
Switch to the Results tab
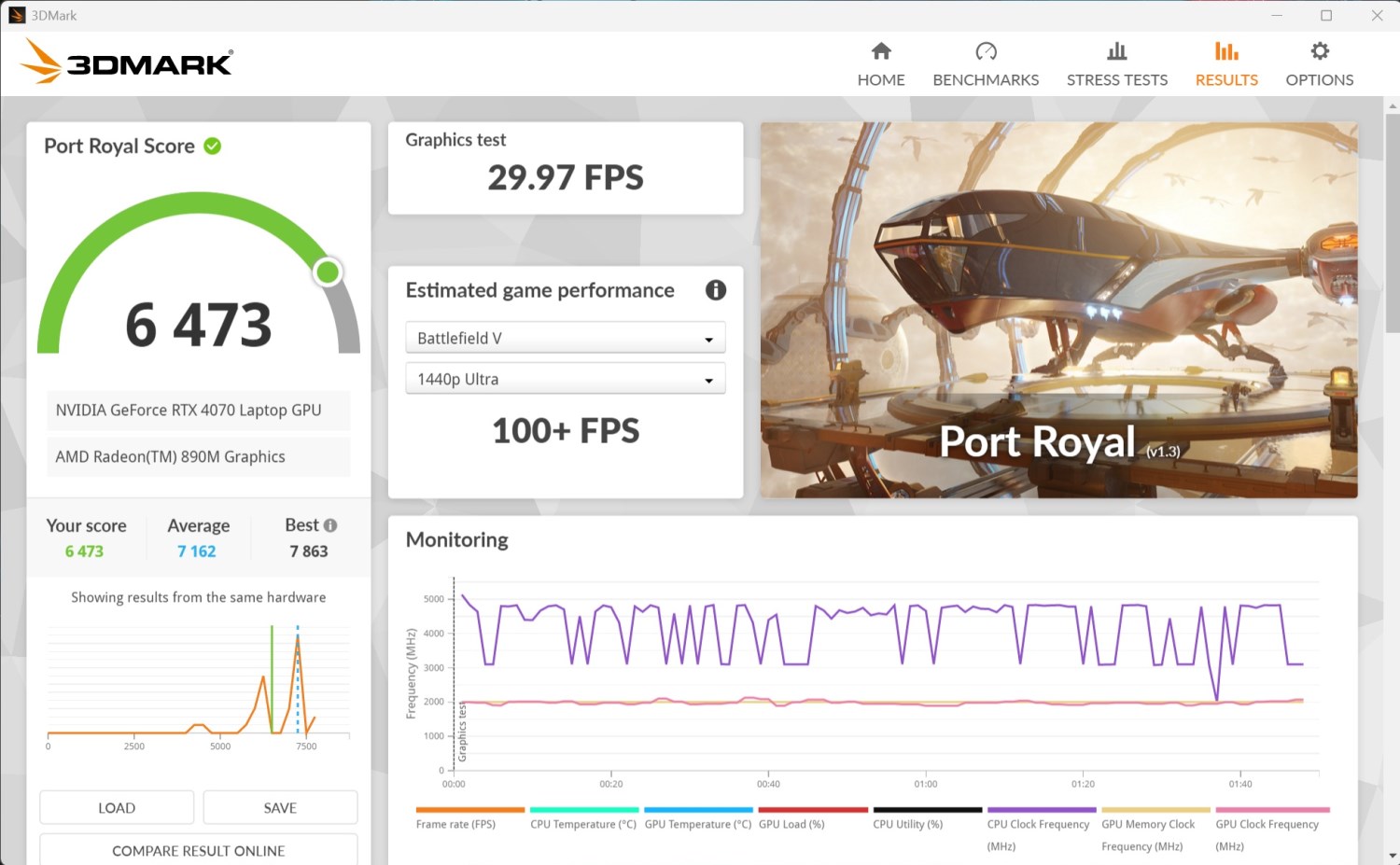[1226, 79]
